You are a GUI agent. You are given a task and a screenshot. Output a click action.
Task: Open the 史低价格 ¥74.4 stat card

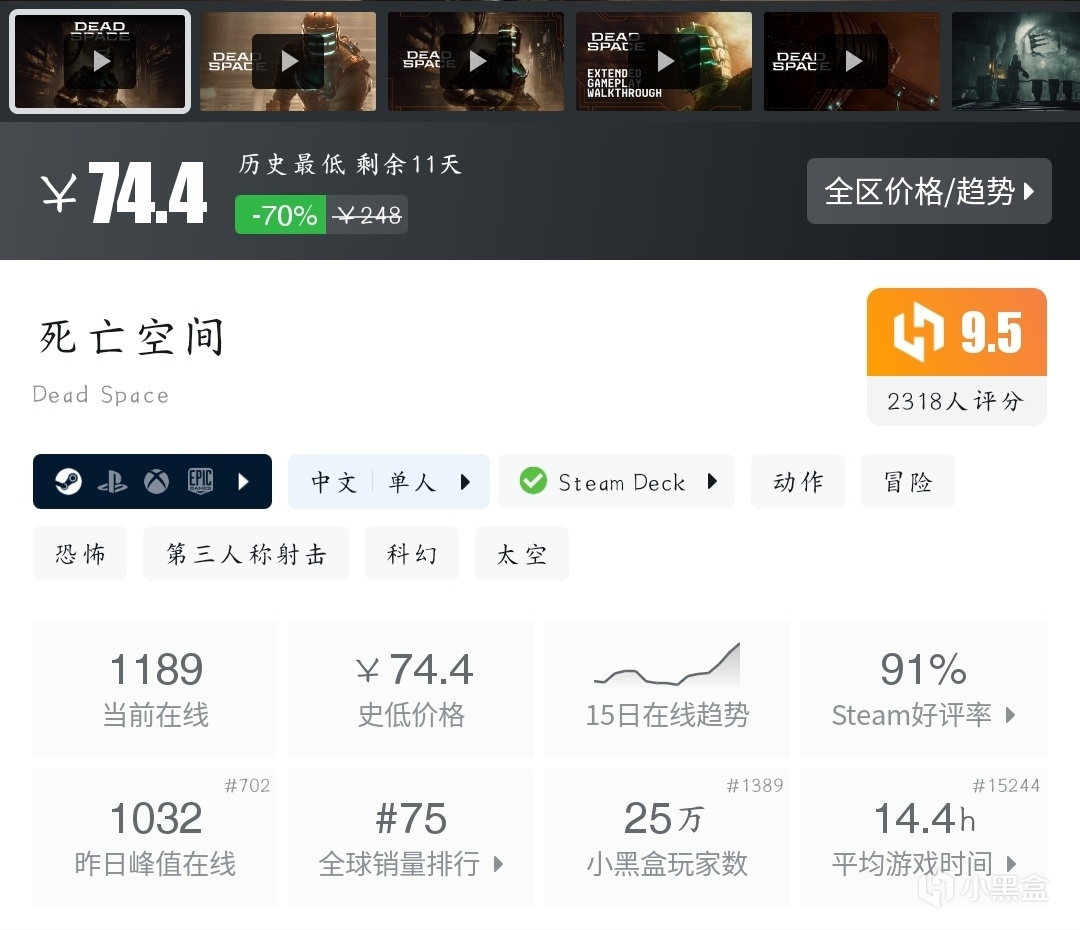point(411,689)
